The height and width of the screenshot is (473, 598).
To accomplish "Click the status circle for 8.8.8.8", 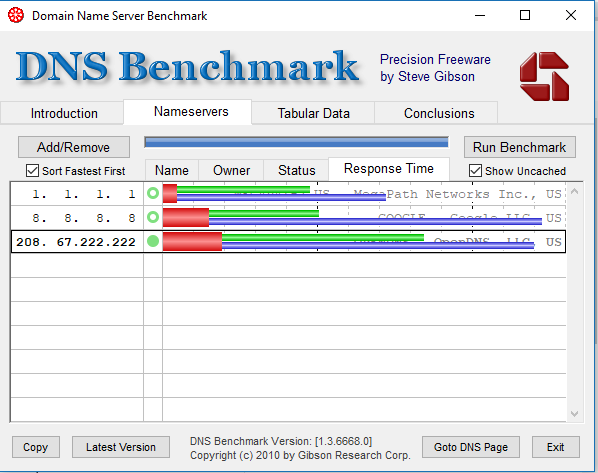I will coord(153,217).
